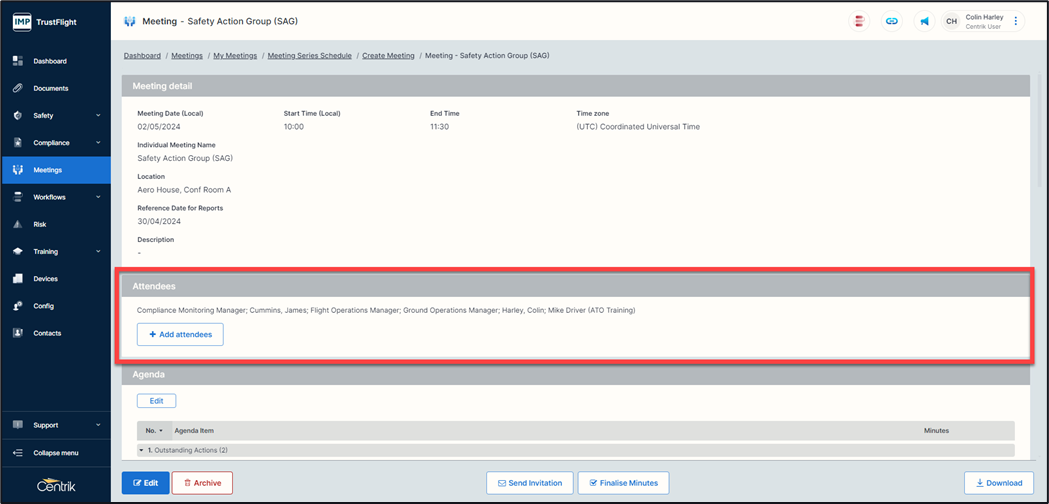
Task: Expand the Support menu in sidebar
Action: (x=98, y=425)
